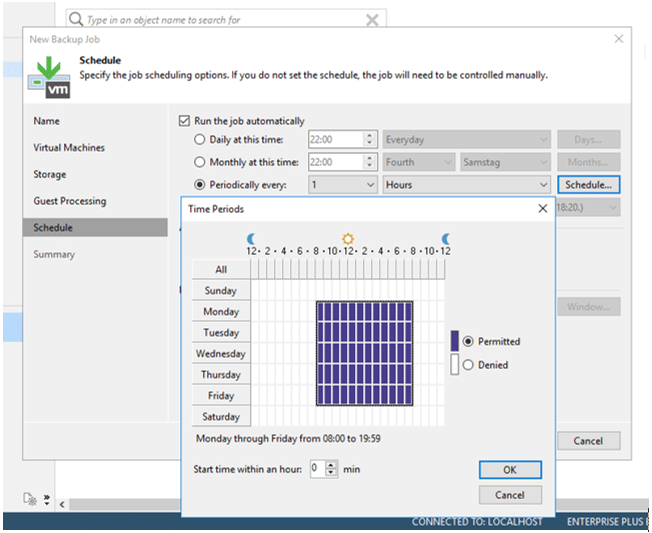The width and height of the screenshot is (652, 533).
Task: Click the purple Permitted color swatch
Action: pyautogui.click(x=455, y=341)
